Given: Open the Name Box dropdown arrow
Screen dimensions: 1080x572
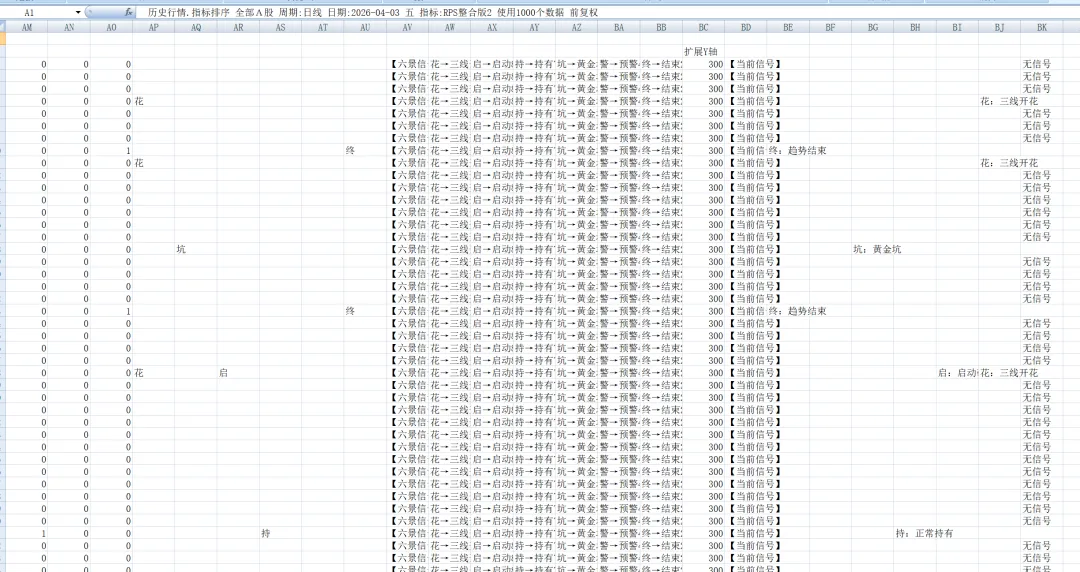Looking at the screenshot, I should pyautogui.click(x=78, y=12).
